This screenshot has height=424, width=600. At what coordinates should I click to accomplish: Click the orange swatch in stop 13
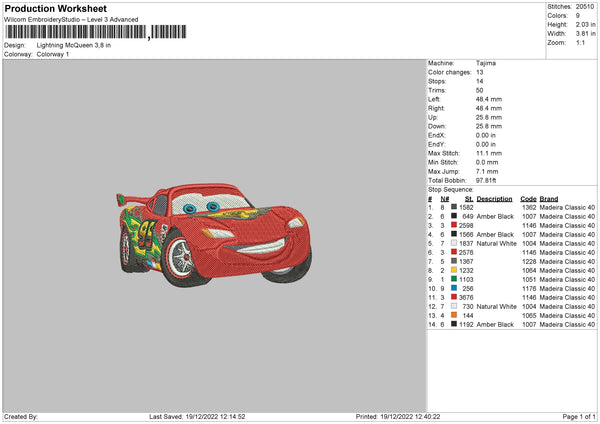[x=453, y=315]
